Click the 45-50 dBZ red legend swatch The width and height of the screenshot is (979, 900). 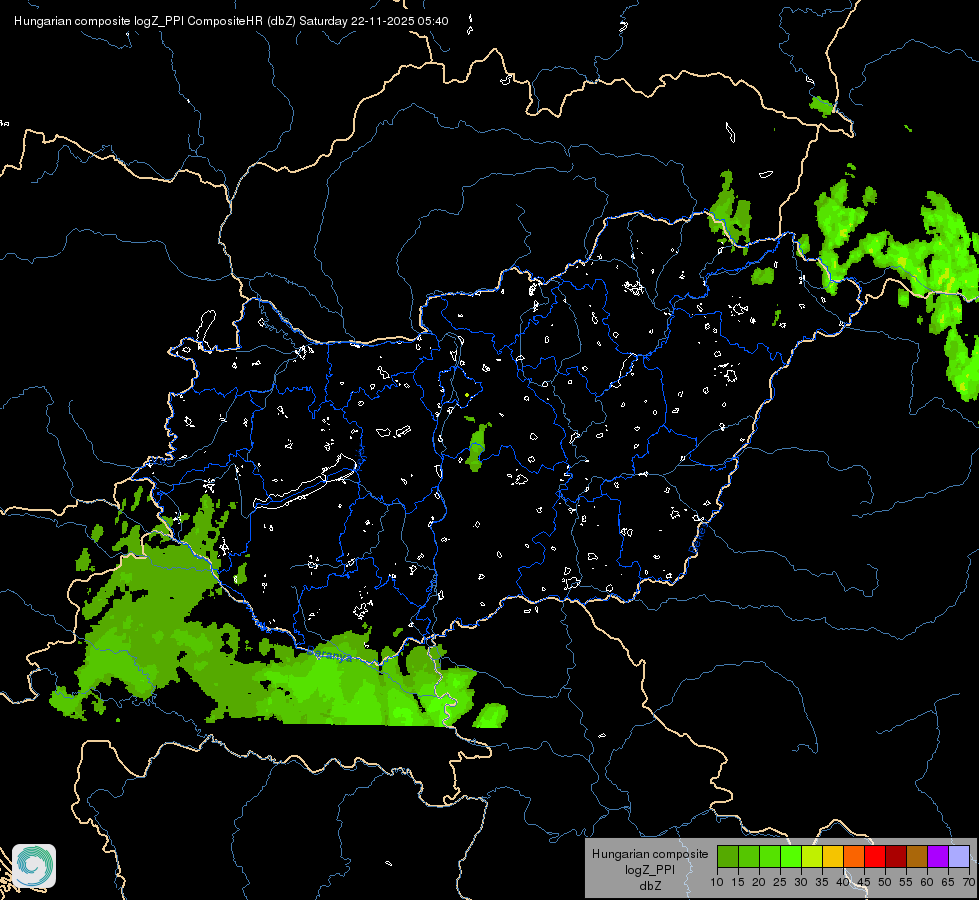point(875,856)
